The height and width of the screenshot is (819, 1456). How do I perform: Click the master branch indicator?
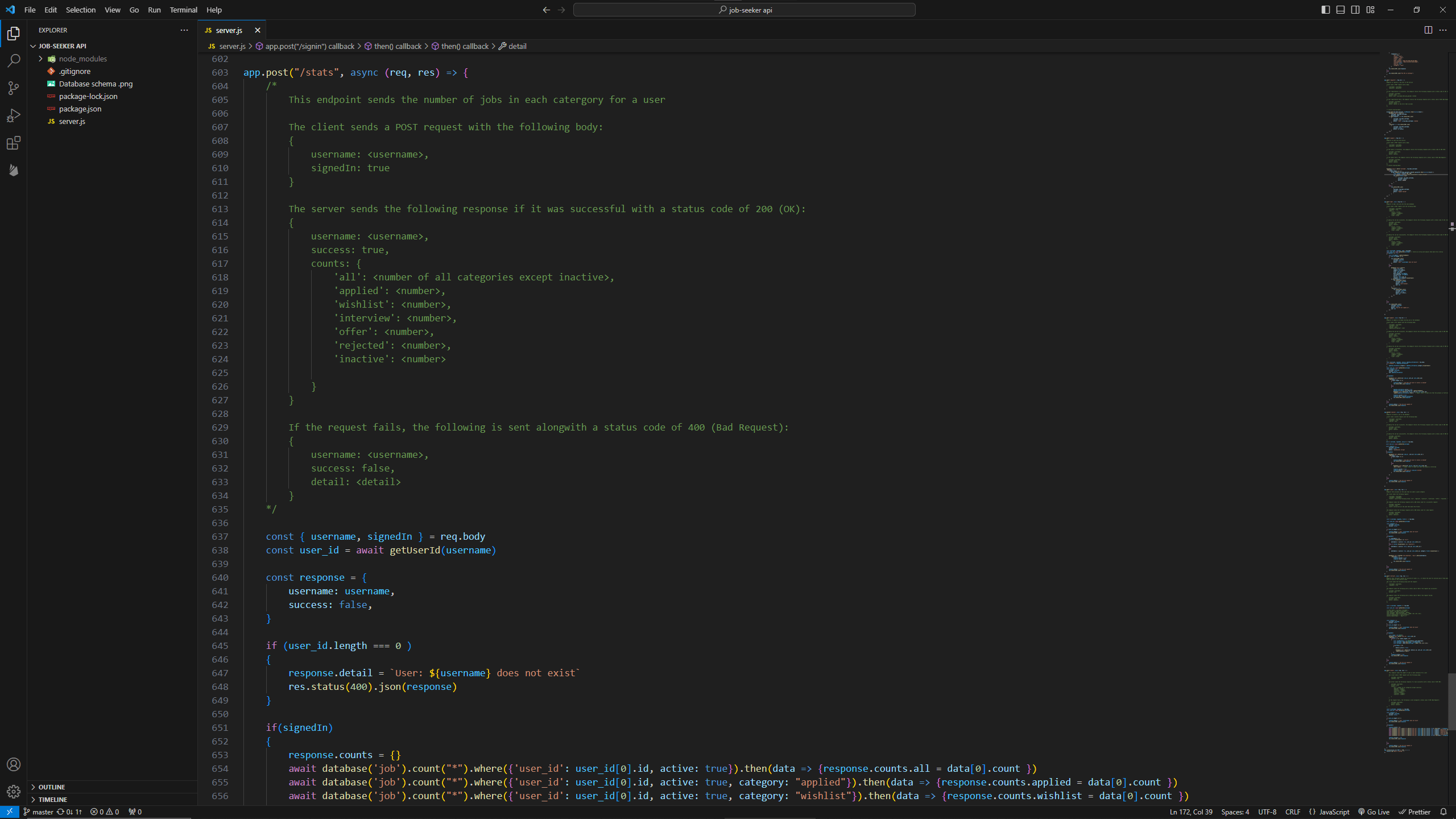(39, 812)
